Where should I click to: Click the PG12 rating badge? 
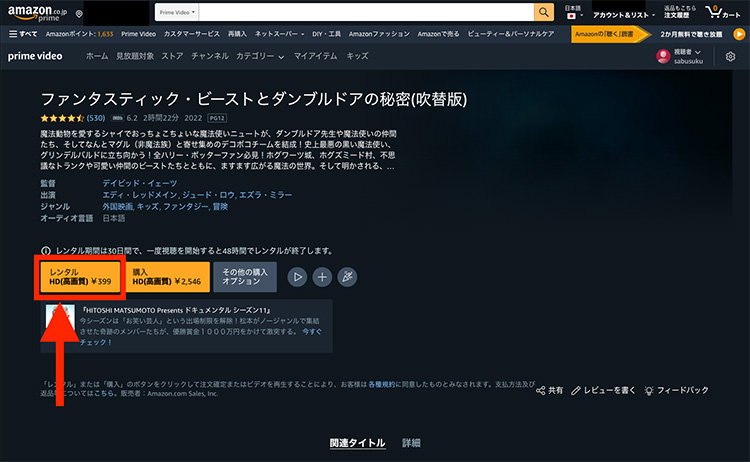pos(217,118)
